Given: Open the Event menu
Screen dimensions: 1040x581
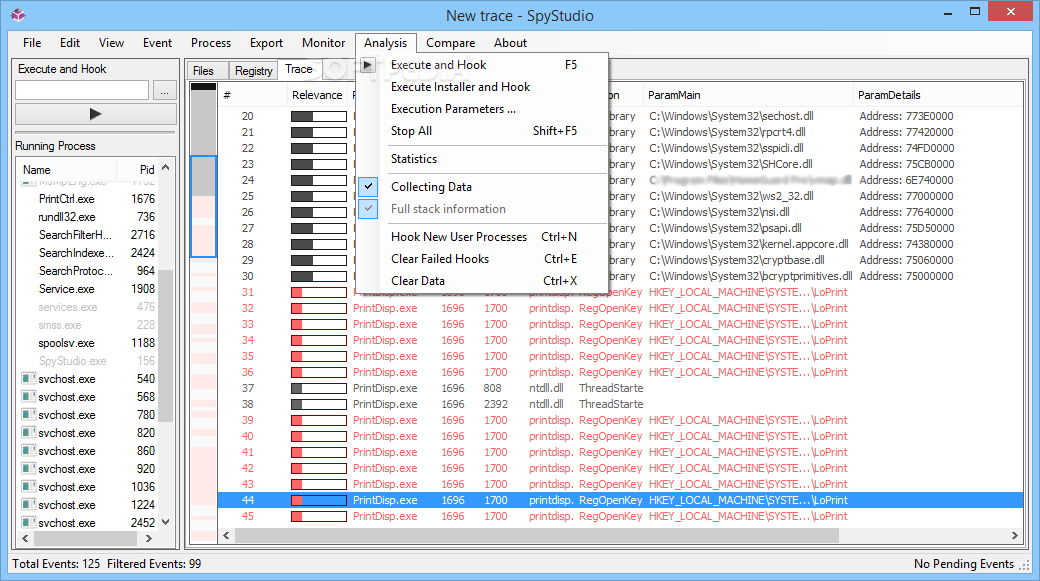Looking at the screenshot, I should tap(157, 43).
